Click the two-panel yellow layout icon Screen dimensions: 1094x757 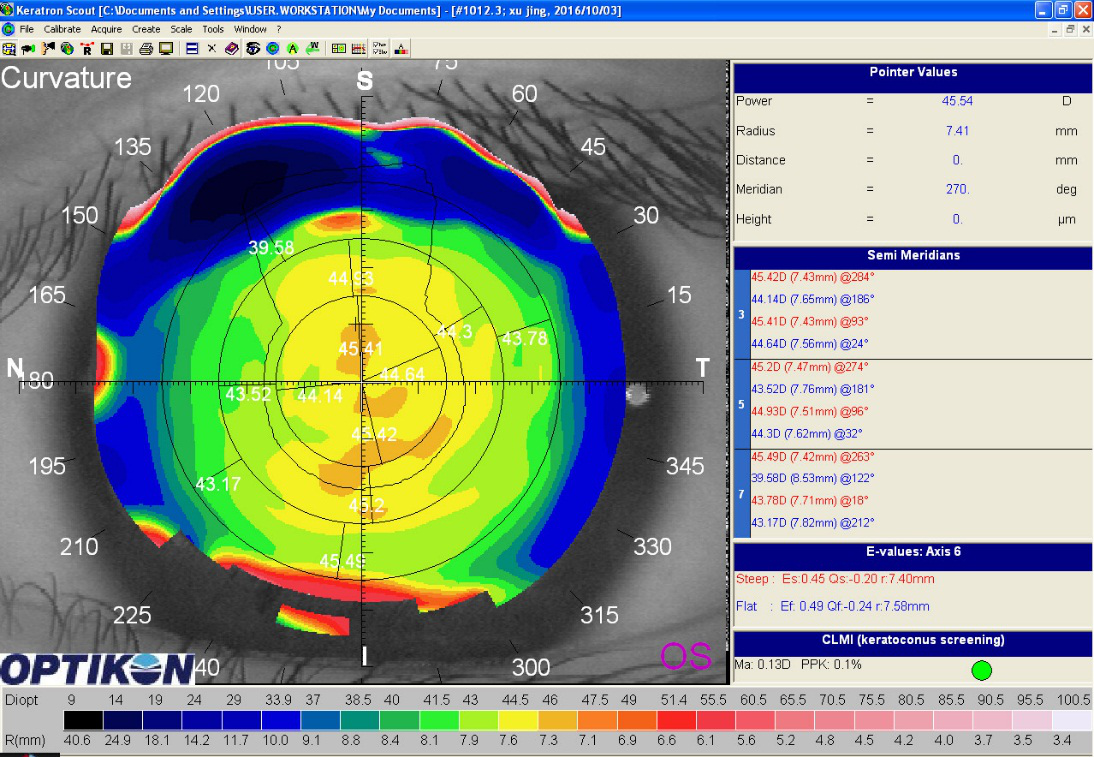click(339, 49)
